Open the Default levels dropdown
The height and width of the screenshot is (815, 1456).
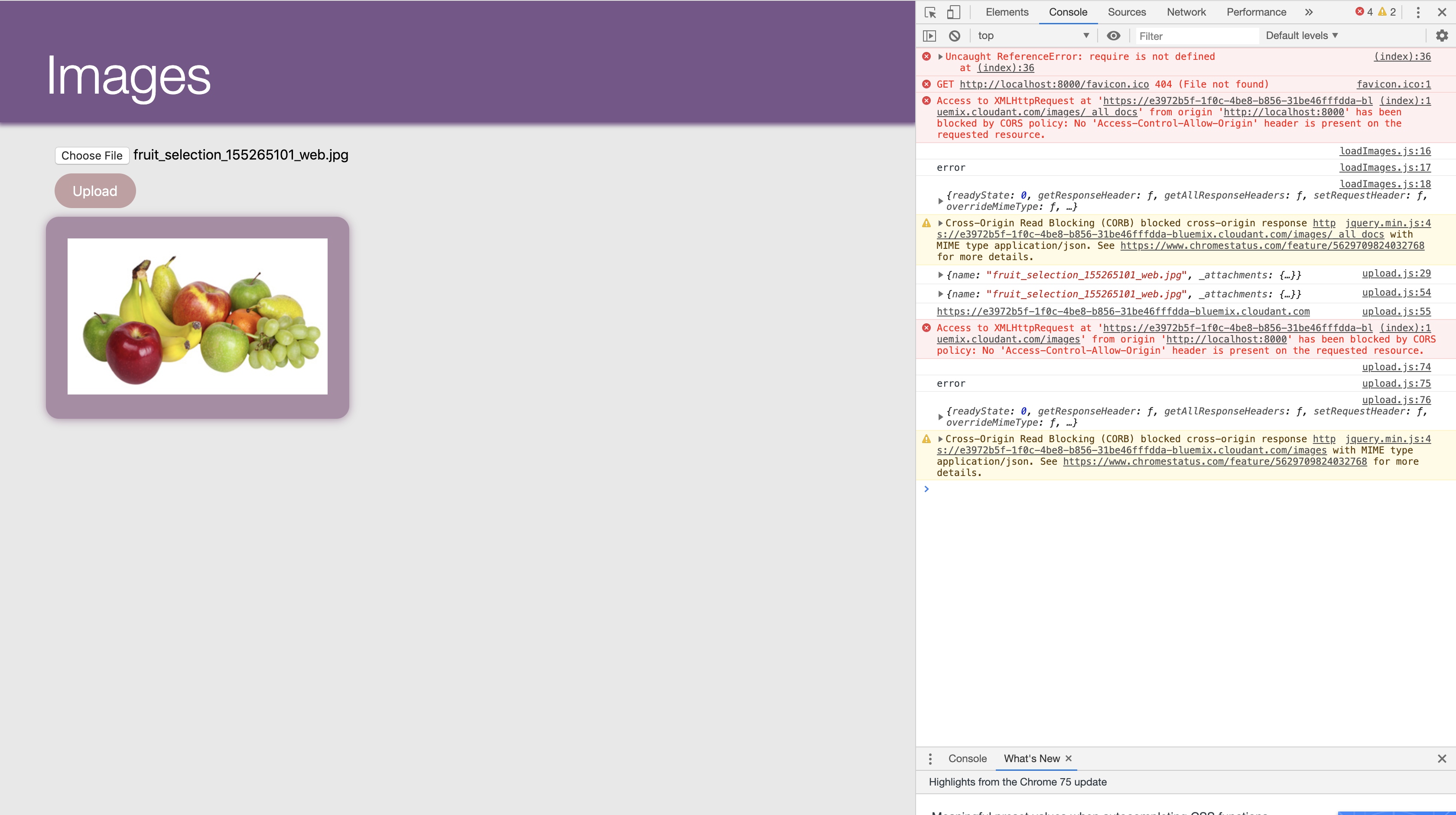(x=1302, y=36)
